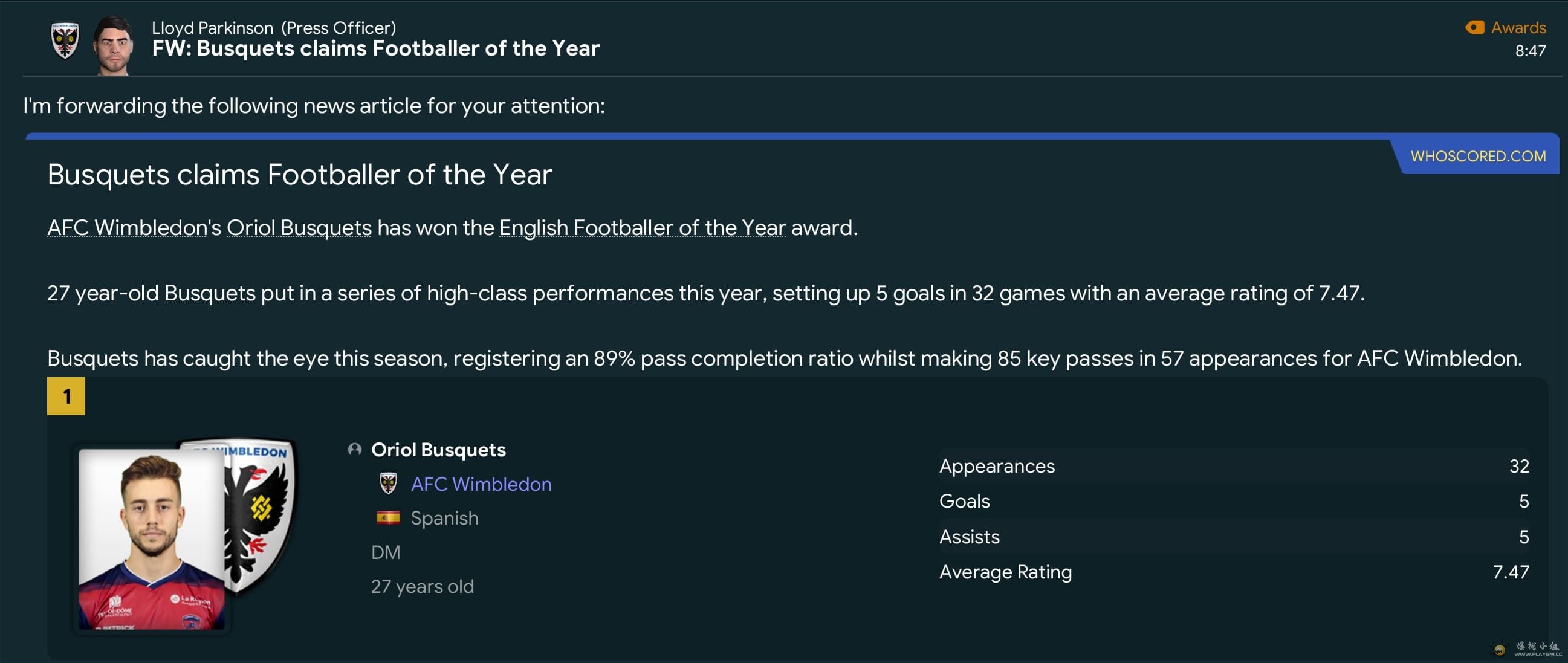Click the Awards category label

1518,27
